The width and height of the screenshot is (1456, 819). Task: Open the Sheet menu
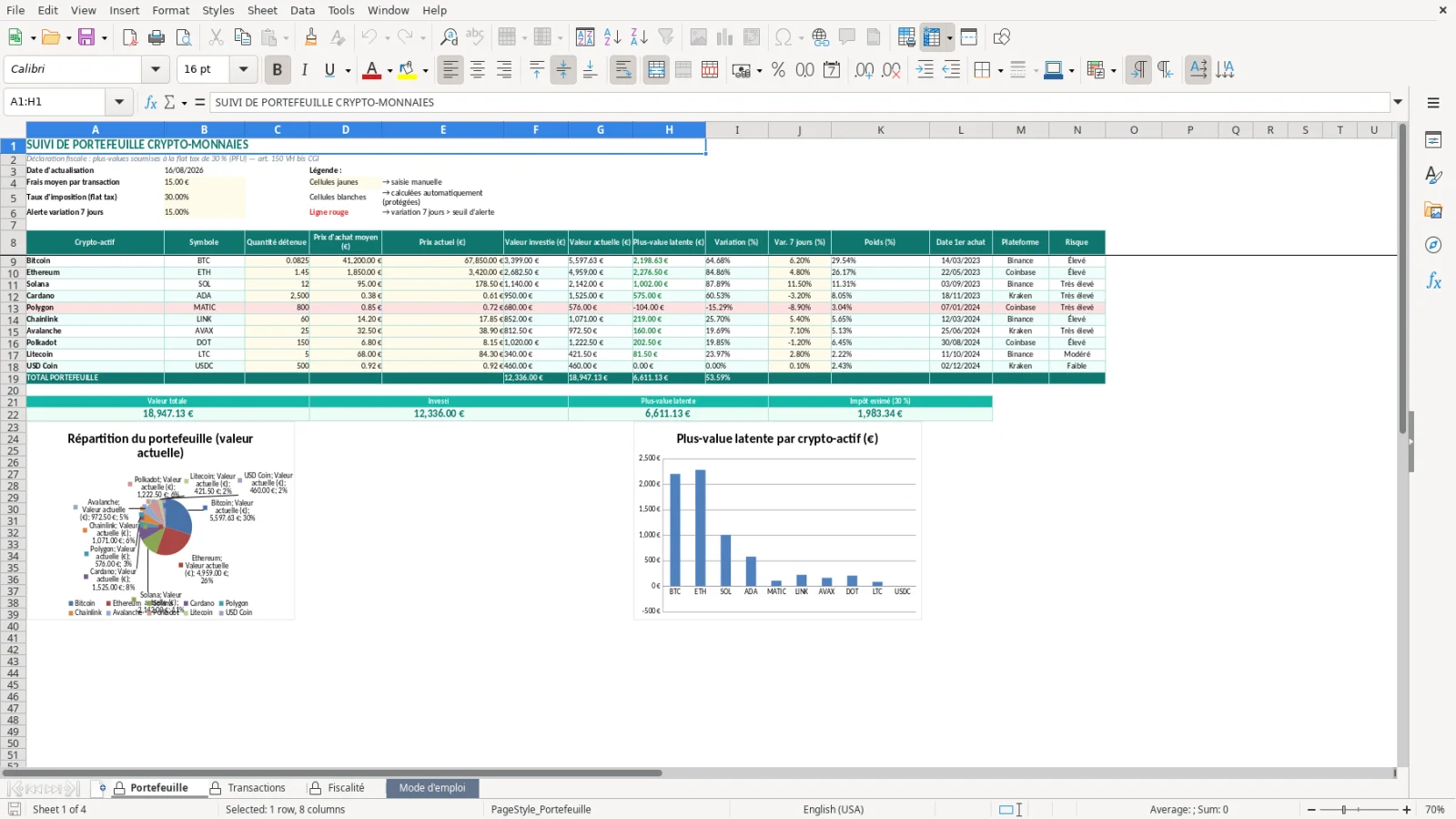pyautogui.click(x=262, y=10)
